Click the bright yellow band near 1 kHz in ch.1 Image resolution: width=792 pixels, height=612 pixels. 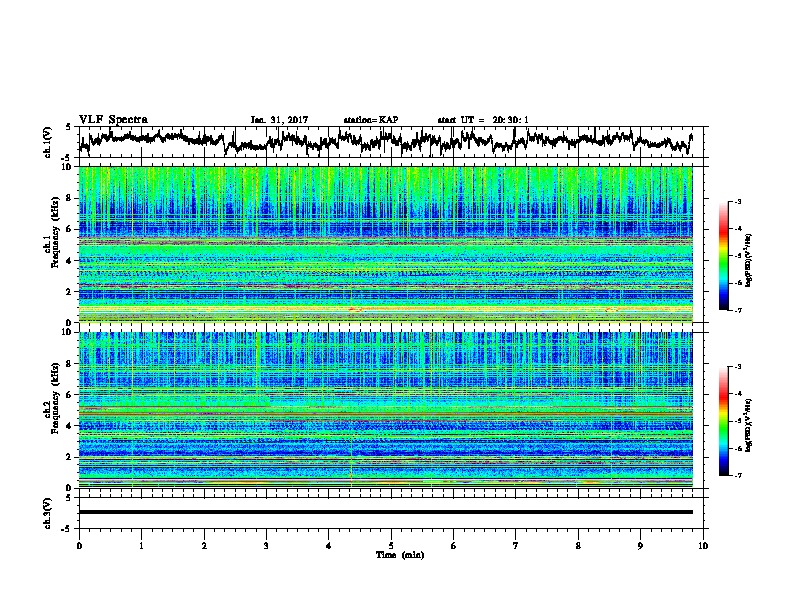coord(385,309)
